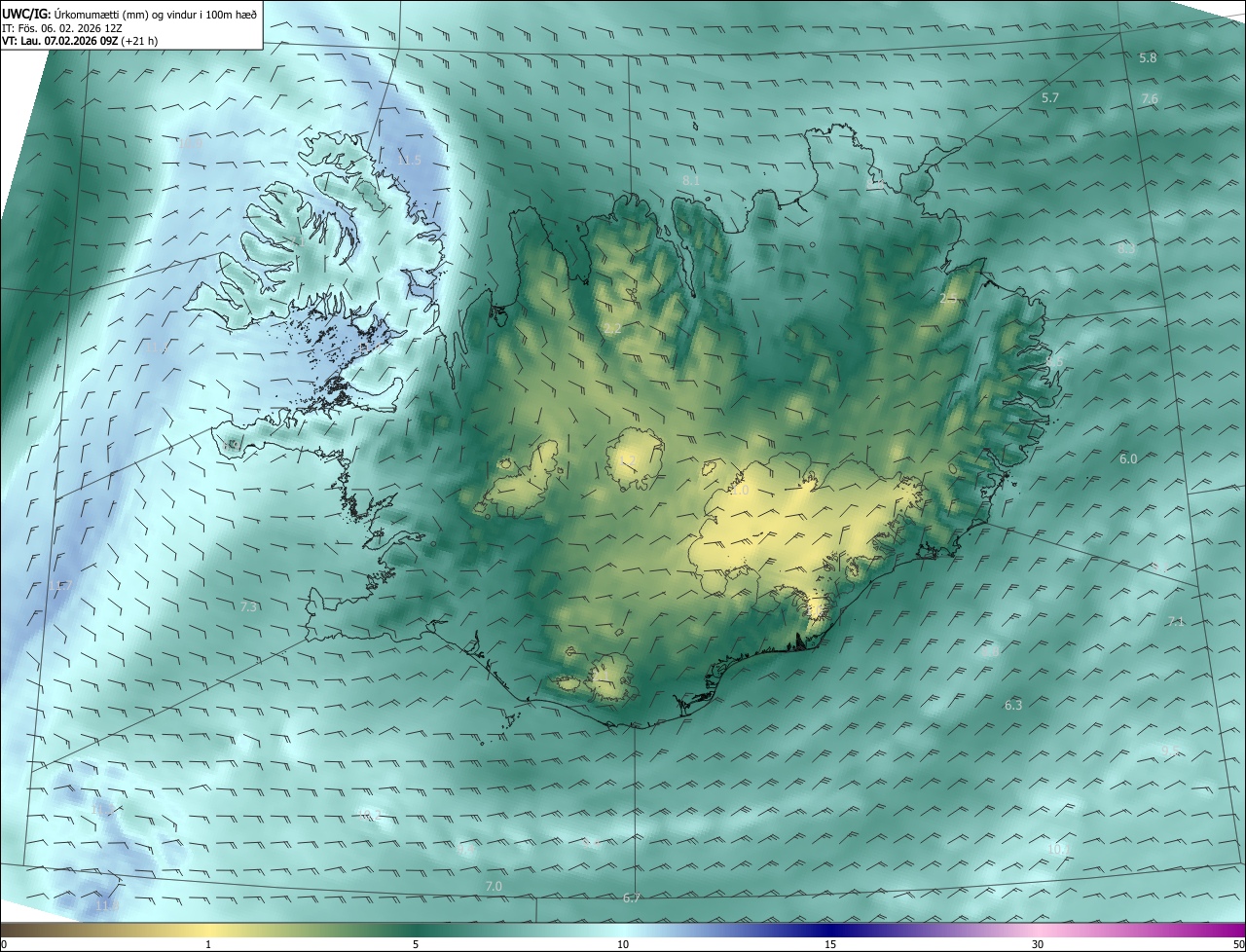This screenshot has height=952, width=1246.
Task: Click the 7.6 value label on the map
Action: 1150,99
